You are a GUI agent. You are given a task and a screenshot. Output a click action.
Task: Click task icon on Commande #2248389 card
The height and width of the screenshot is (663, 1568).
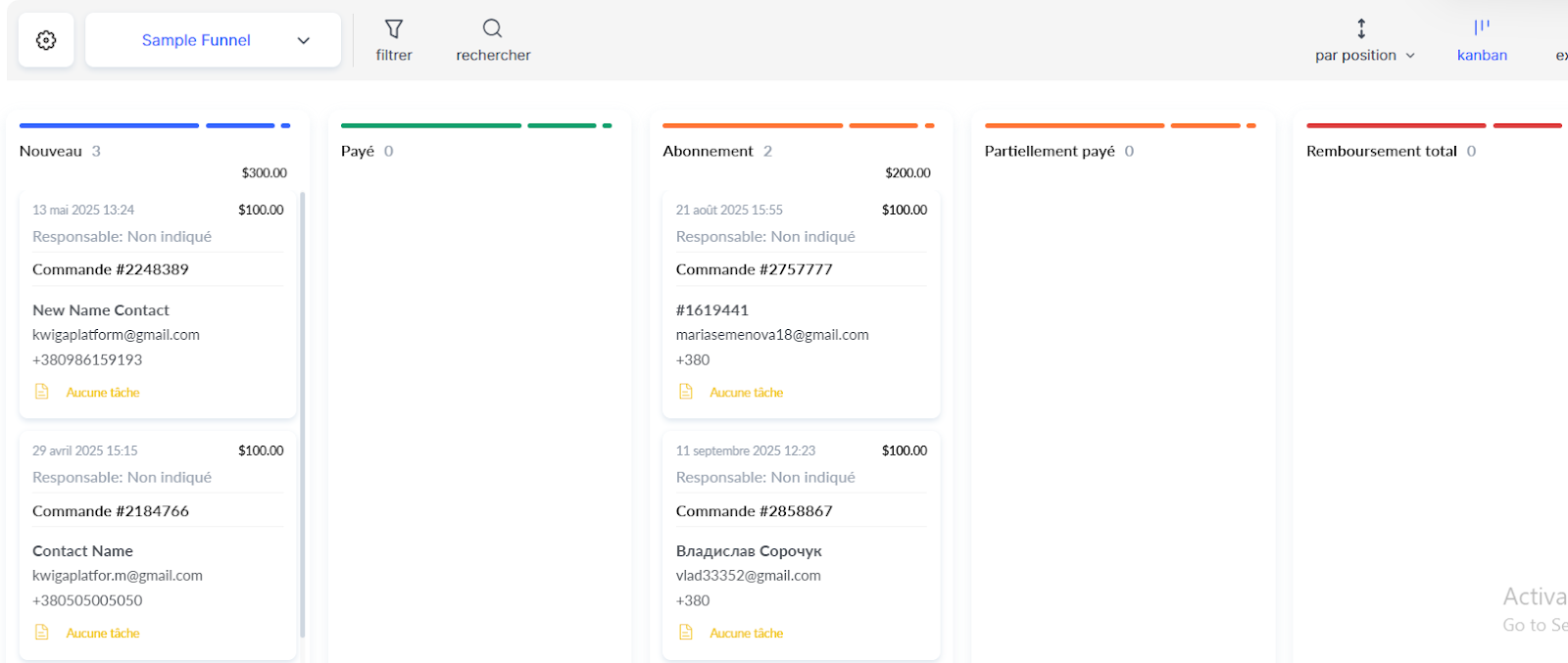tap(42, 392)
